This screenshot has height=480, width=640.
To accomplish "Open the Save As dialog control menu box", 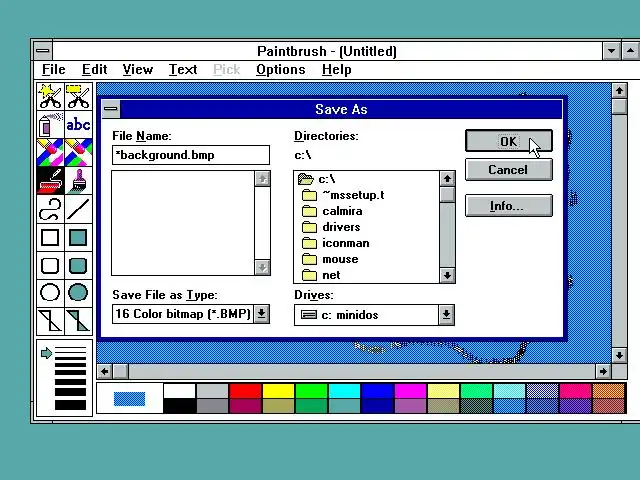I will [111, 109].
